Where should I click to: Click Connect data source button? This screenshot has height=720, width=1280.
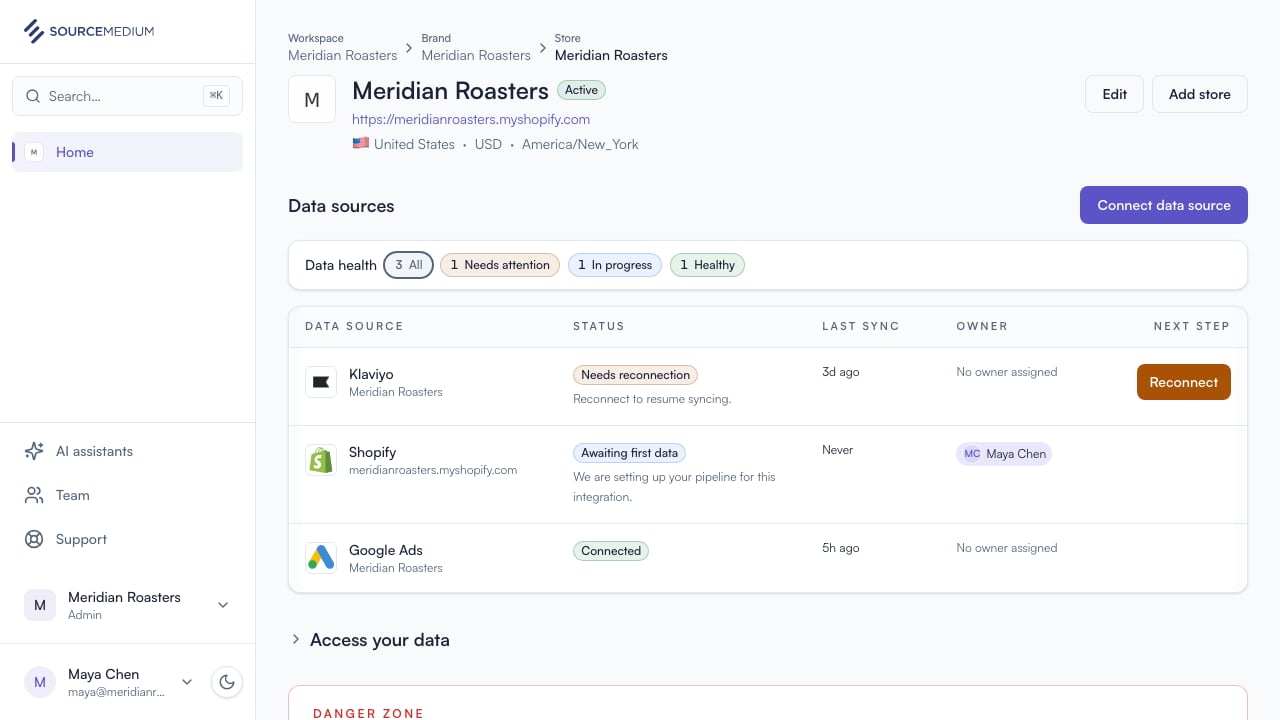pos(1164,205)
